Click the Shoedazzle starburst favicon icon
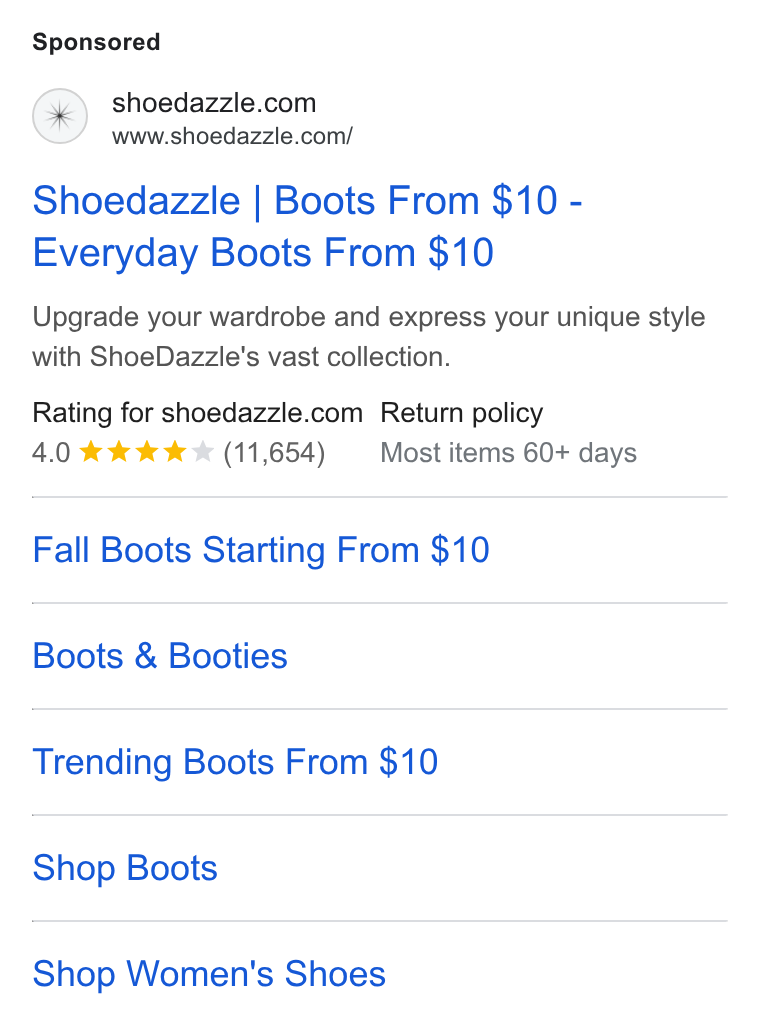The width and height of the screenshot is (760, 1026). point(60,116)
